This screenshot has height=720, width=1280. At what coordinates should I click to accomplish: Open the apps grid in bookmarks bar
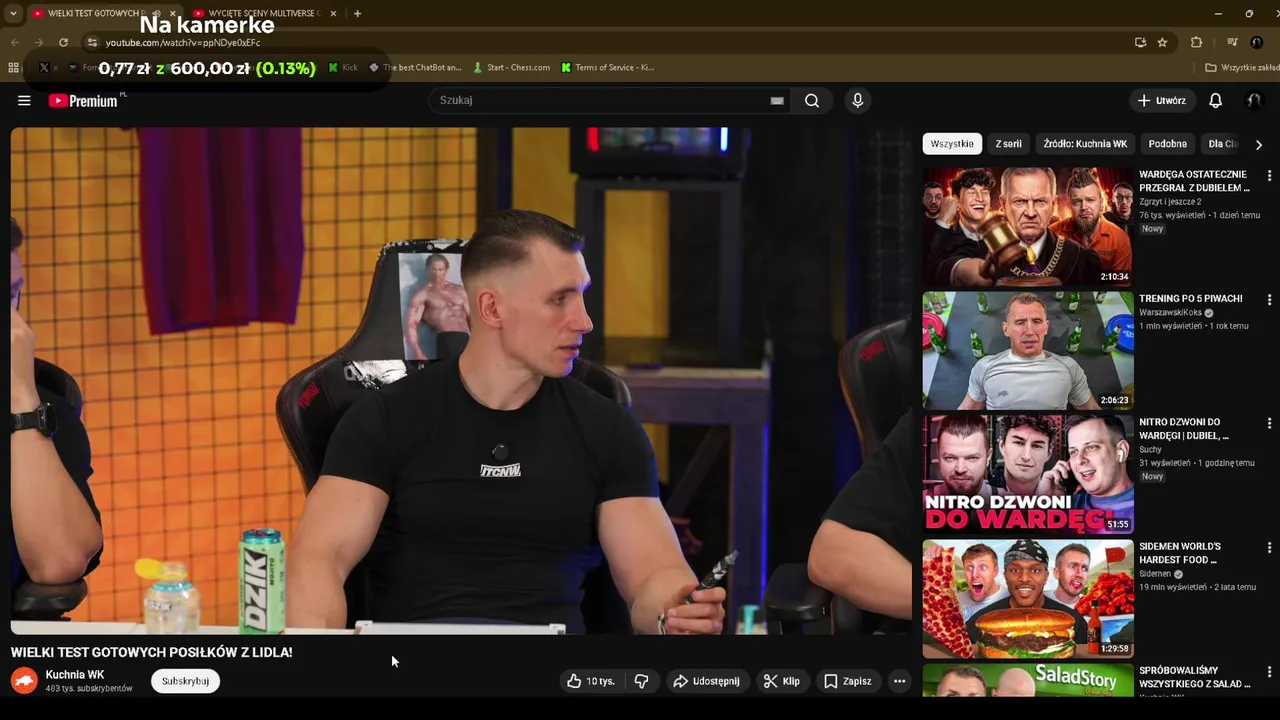[13, 67]
